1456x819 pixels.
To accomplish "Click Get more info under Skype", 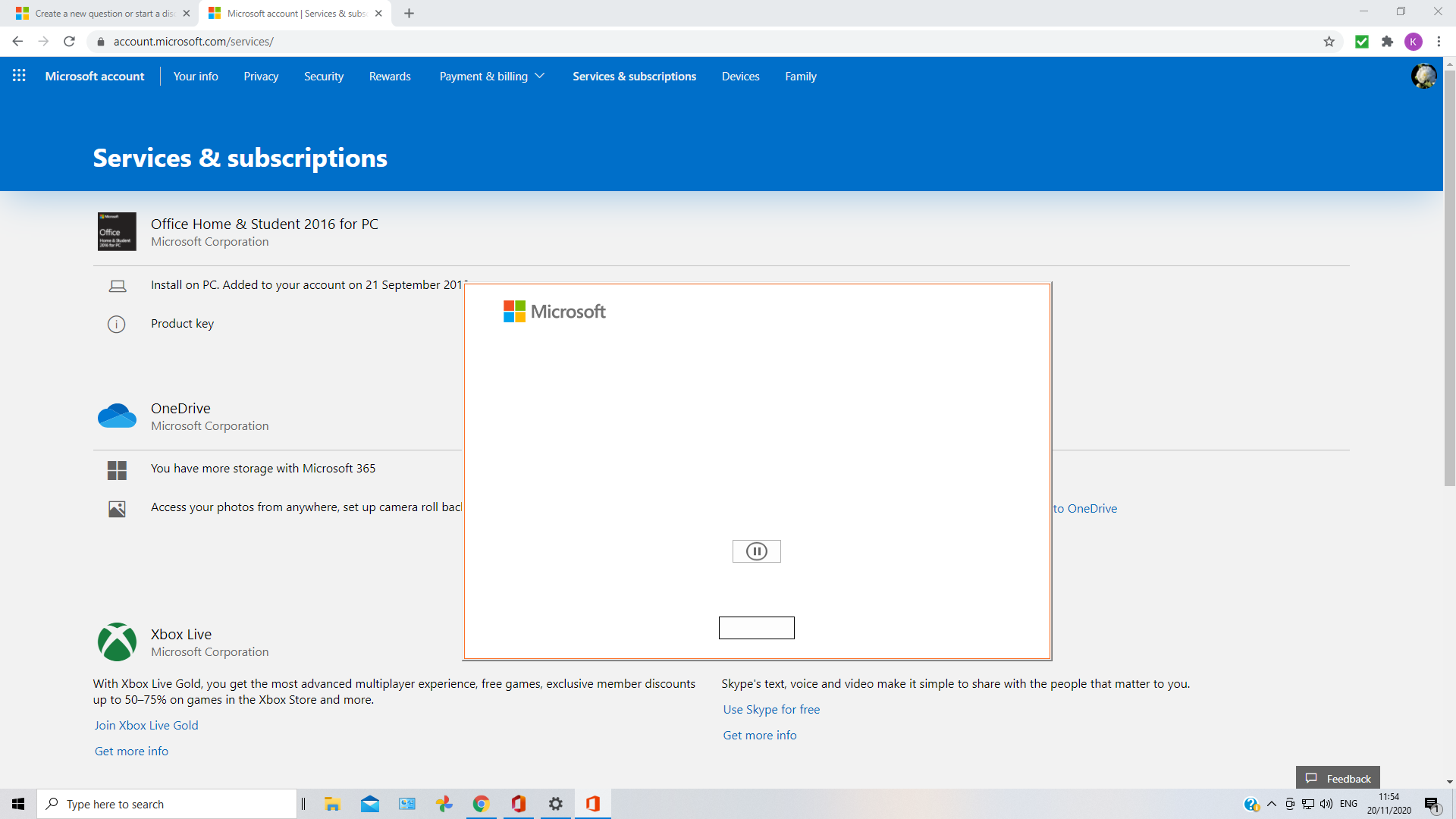I will (760, 735).
